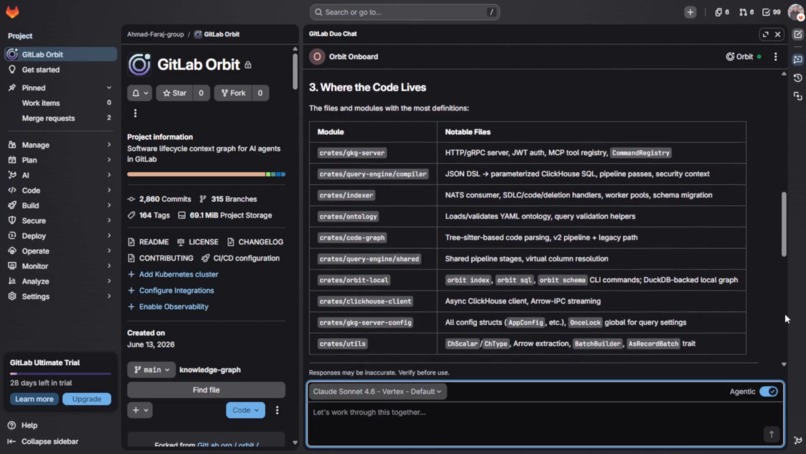Open the to-do list counter icon

pyautogui.click(x=771, y=12)
